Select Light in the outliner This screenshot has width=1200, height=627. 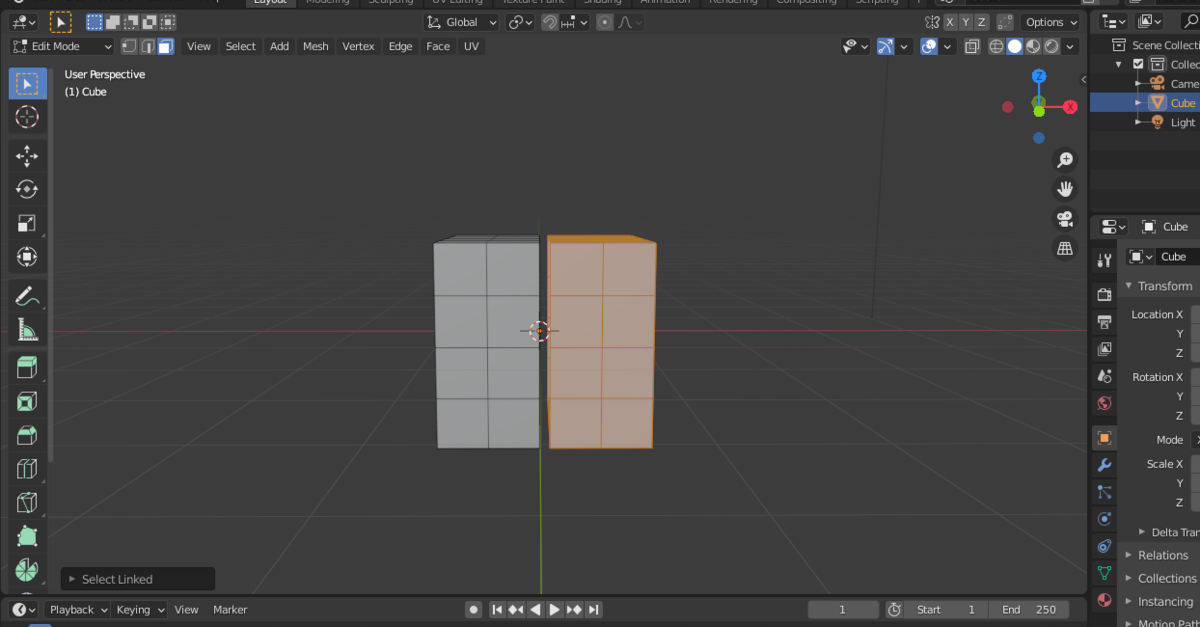(x=1183, y=122)
